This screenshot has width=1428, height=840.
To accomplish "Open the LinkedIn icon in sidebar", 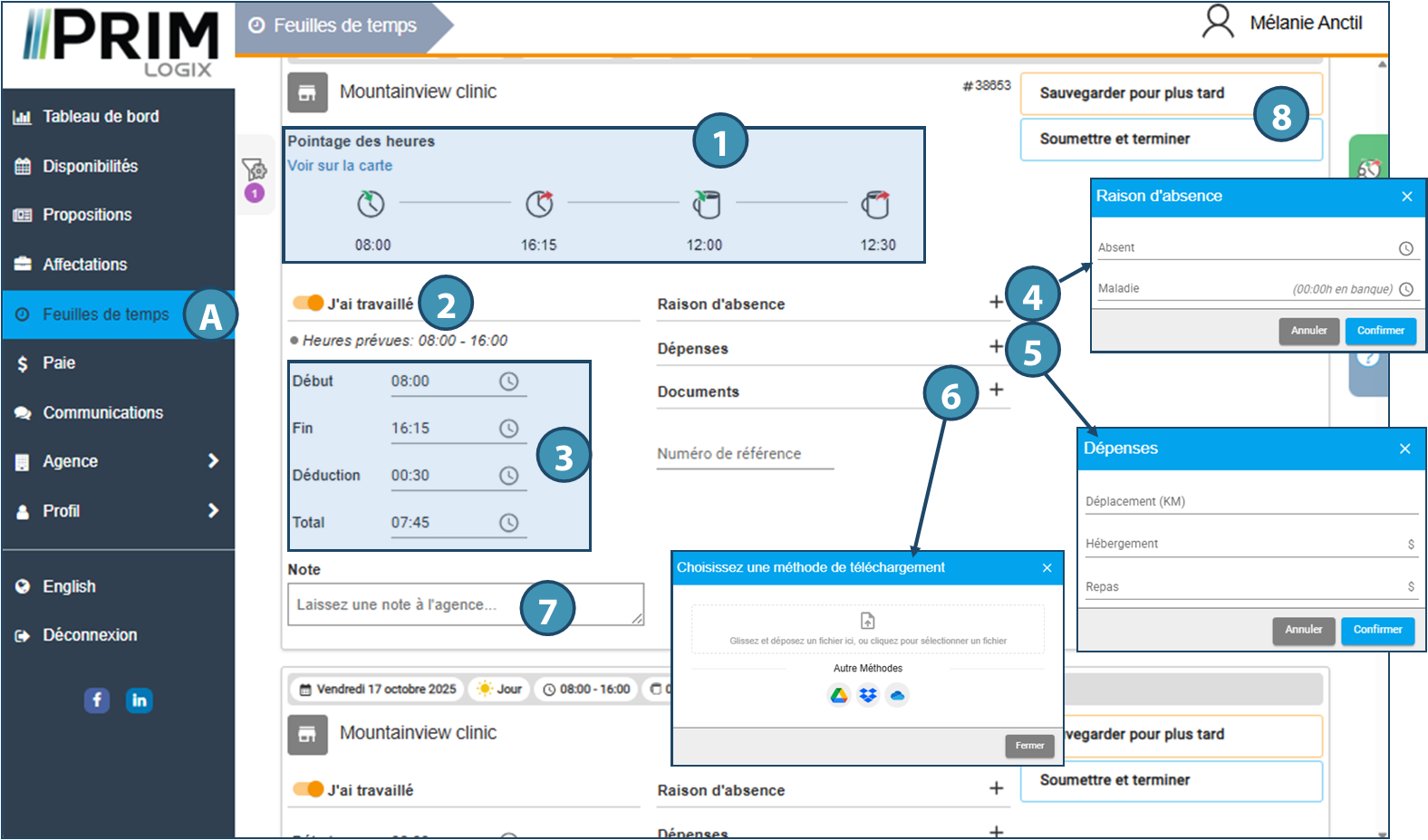I will click(139, 700).
